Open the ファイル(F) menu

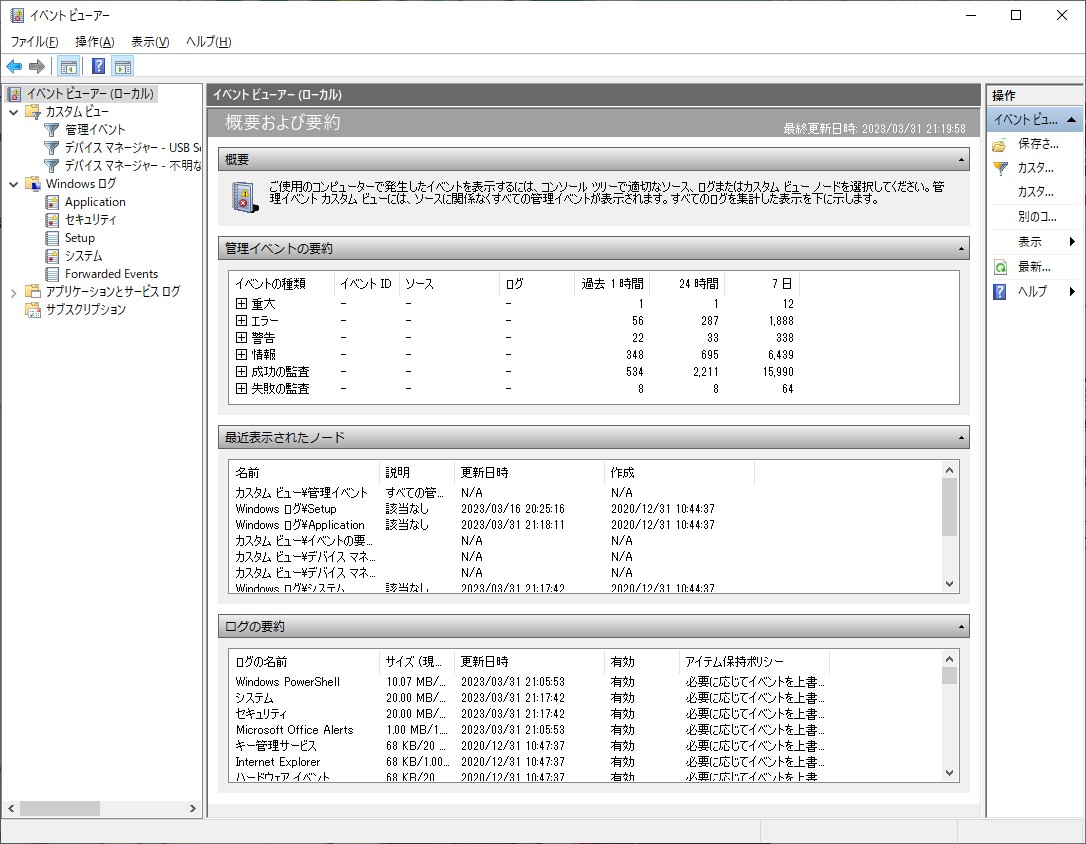pyautogui.click(x=34, y=42)
